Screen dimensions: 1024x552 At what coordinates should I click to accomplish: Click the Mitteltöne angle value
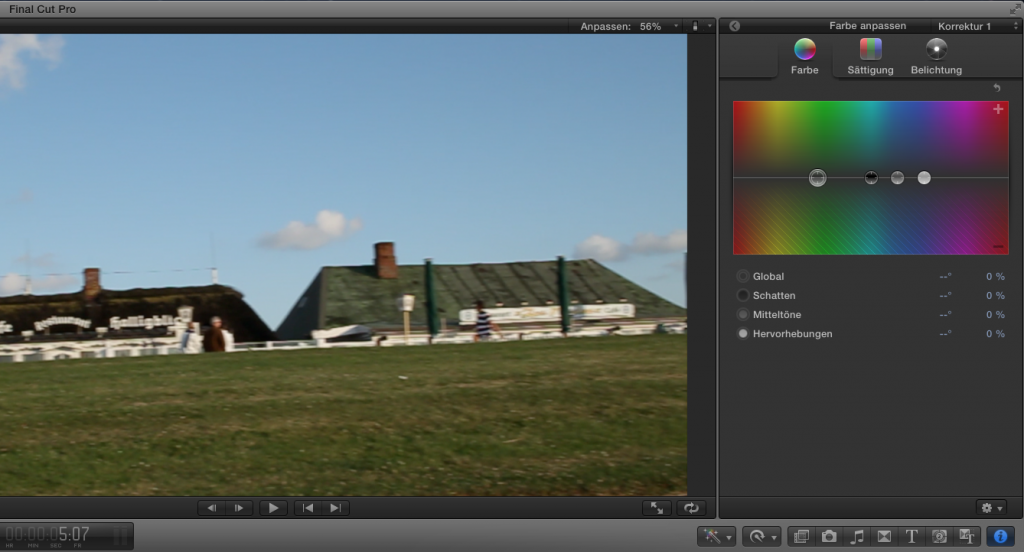tap(945, 314)
